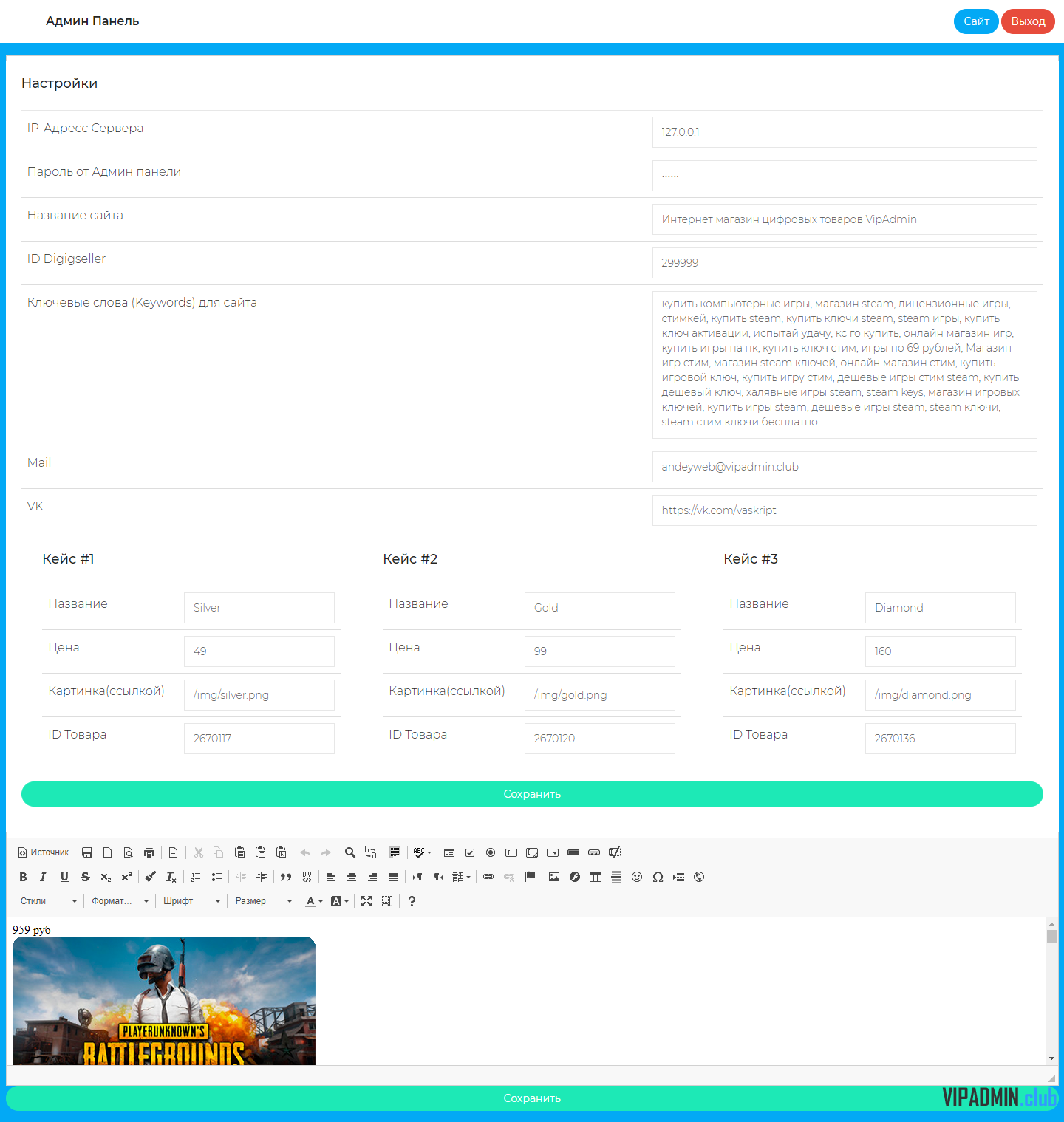The width and height of the screenshot is (1064, 1122).
Task: Toggle numbered list
Action: click(196, 877)
